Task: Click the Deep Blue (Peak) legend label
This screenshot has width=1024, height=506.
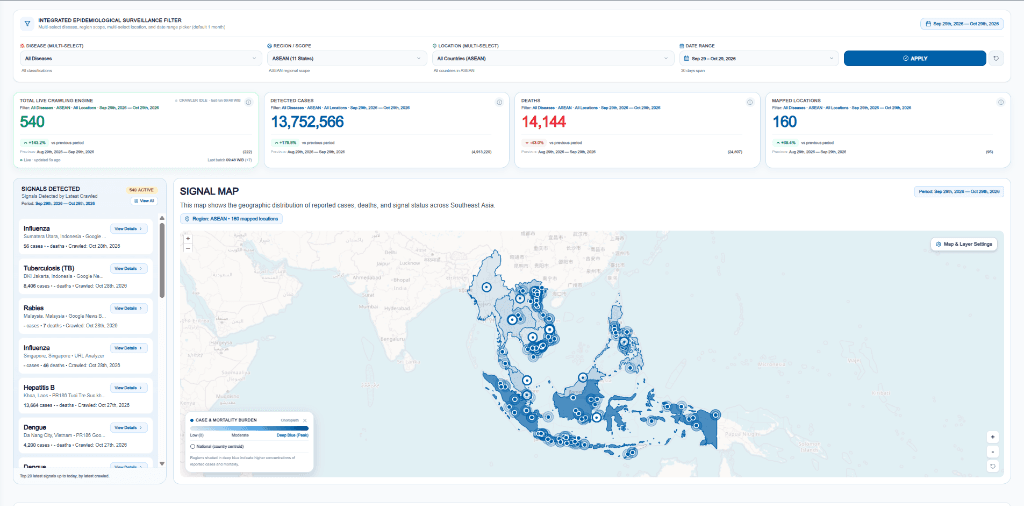Action: click(293, 435)
